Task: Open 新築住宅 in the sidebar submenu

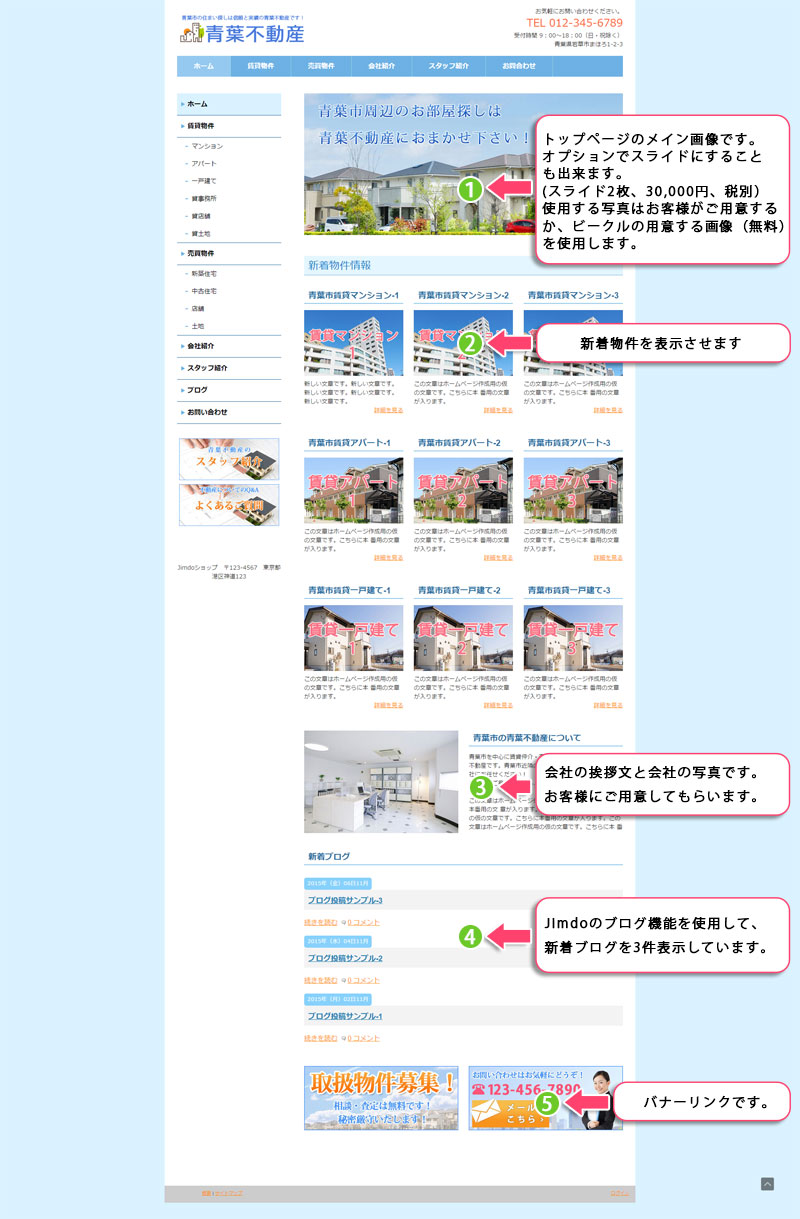Action: coord(203,273)
